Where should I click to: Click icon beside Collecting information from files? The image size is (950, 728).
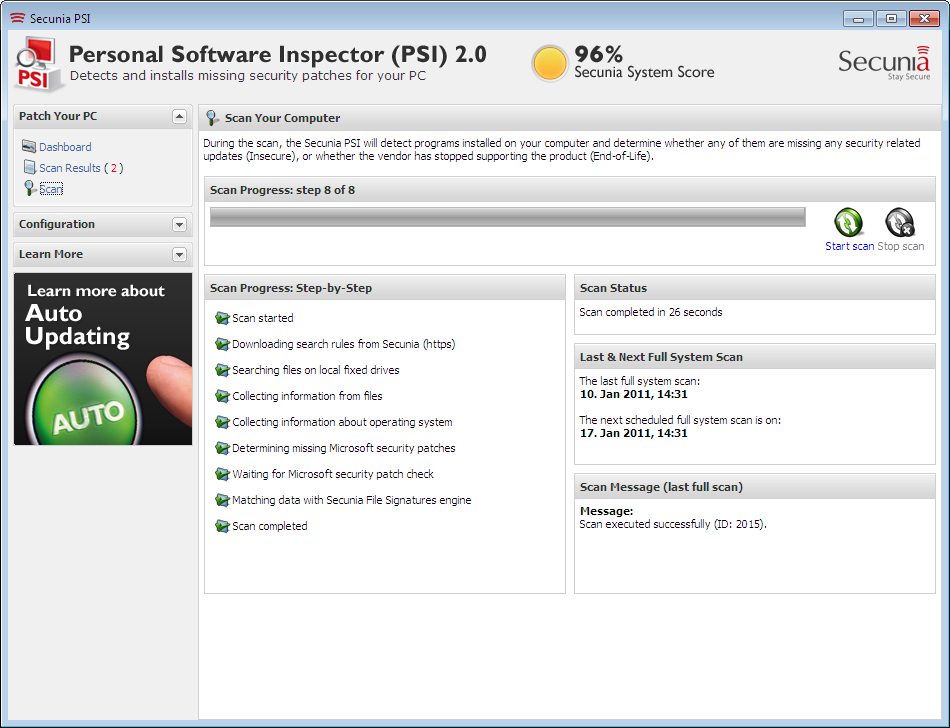(x=222, y=396)
